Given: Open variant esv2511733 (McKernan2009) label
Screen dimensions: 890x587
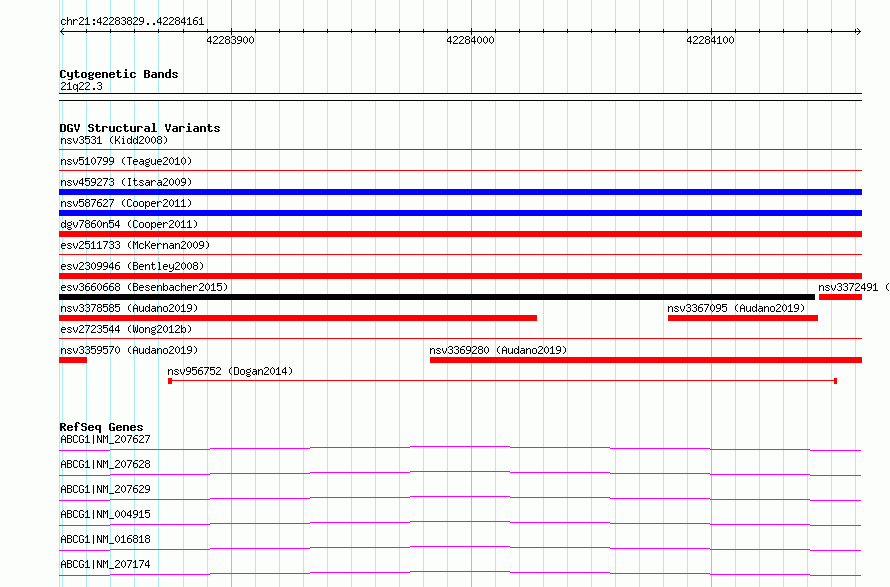Looking at the screenshot, I should (x=135, y=245).
